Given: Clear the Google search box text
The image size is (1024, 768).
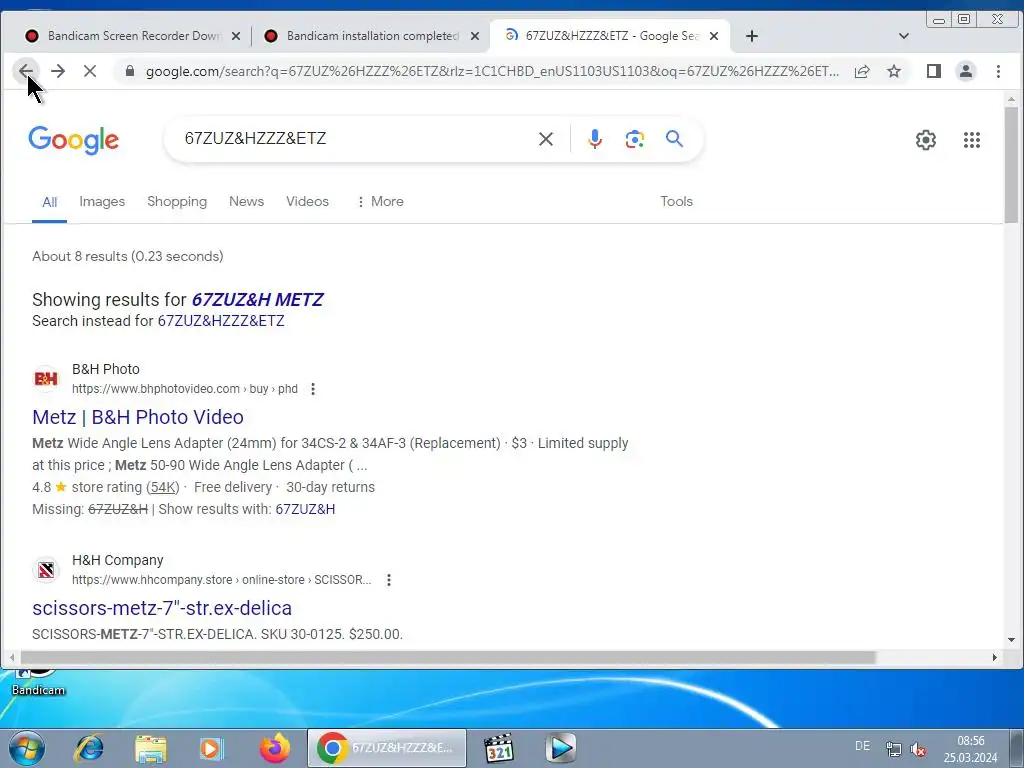Looking at the screenshot, I should coord(546,138).
